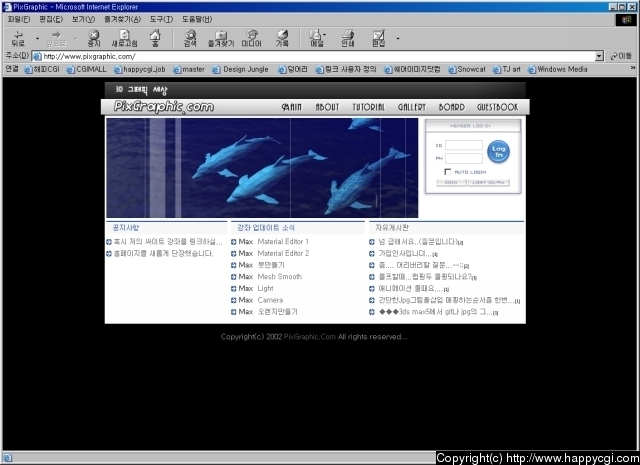The image size is (640, 465).
Task: Click the PixGraphic.com logo
Action: 164,107
